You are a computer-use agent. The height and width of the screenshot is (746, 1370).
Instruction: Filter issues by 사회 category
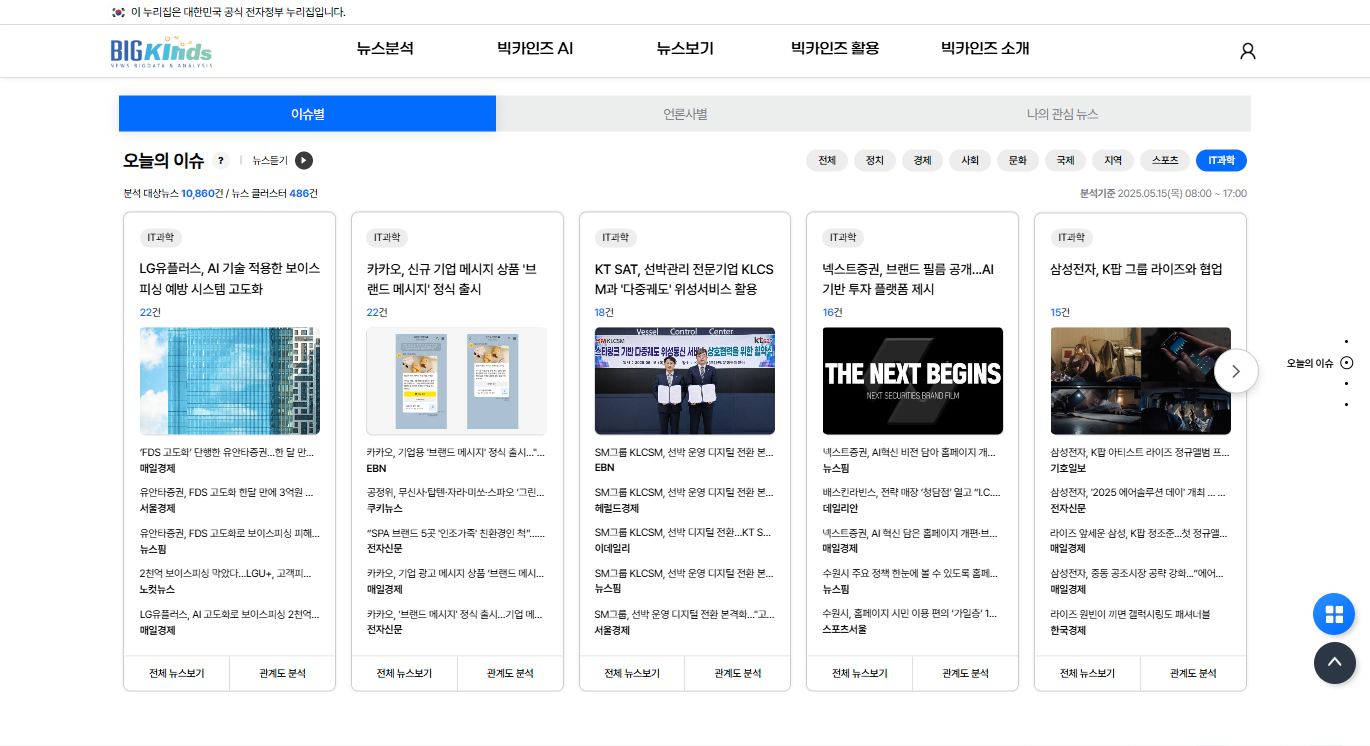tap(970, 160)
